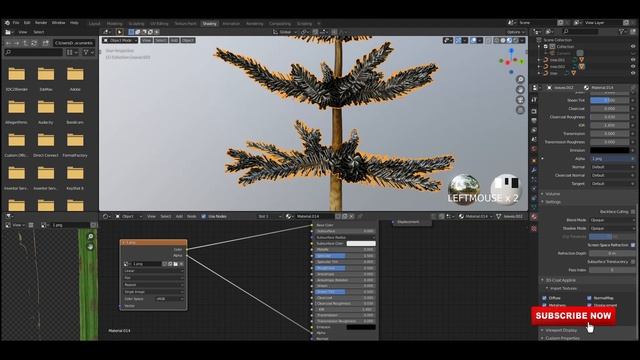Click Subsurface Color swatch on shader node
The width and height of the screenshot is (640, 360).
coord(361,244)
